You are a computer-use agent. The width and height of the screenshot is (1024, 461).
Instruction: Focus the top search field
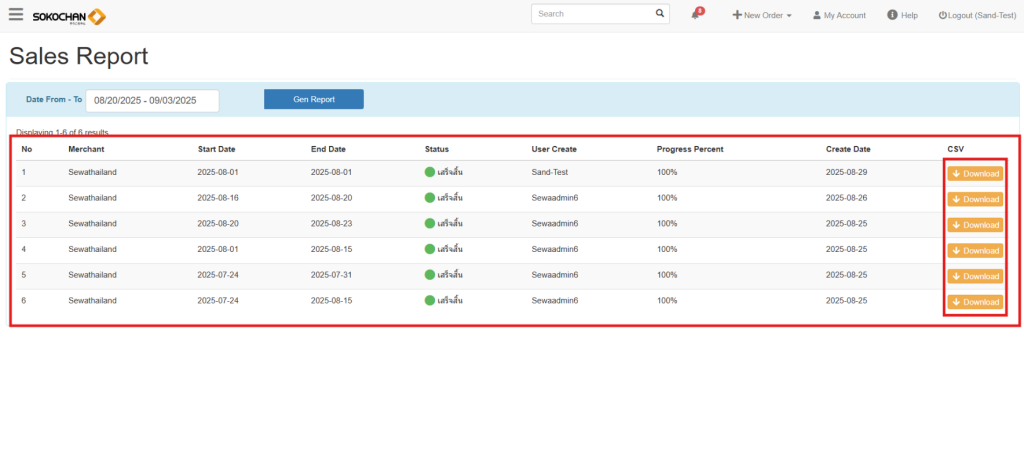click(592, 14)
